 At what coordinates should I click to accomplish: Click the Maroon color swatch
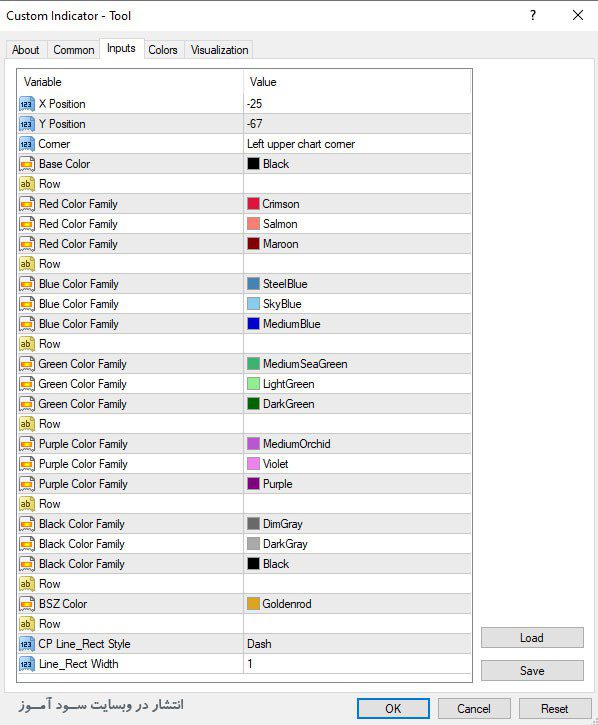click(x=253, y=244)
